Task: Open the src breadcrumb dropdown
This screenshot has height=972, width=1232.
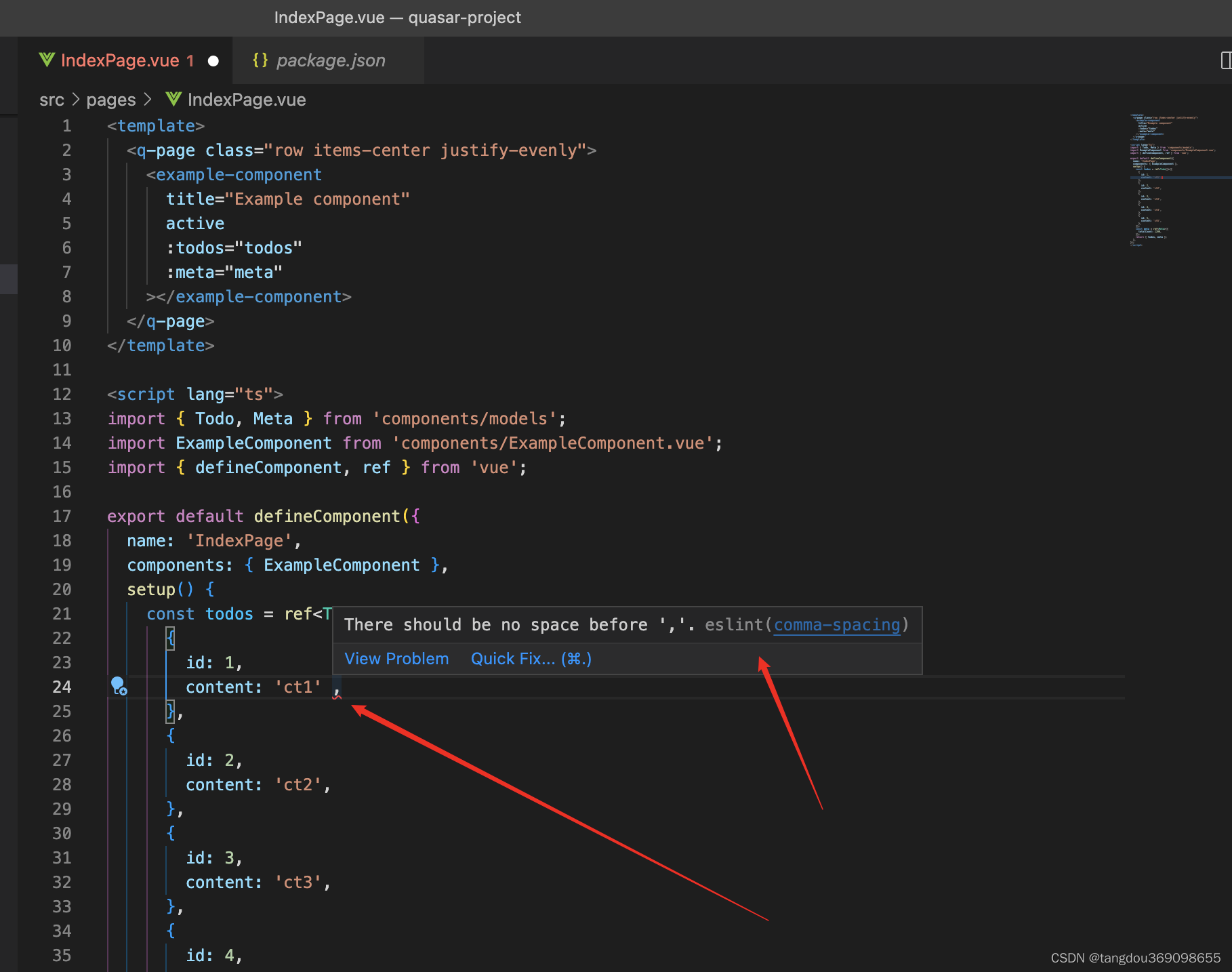Action: pos(52,99)
